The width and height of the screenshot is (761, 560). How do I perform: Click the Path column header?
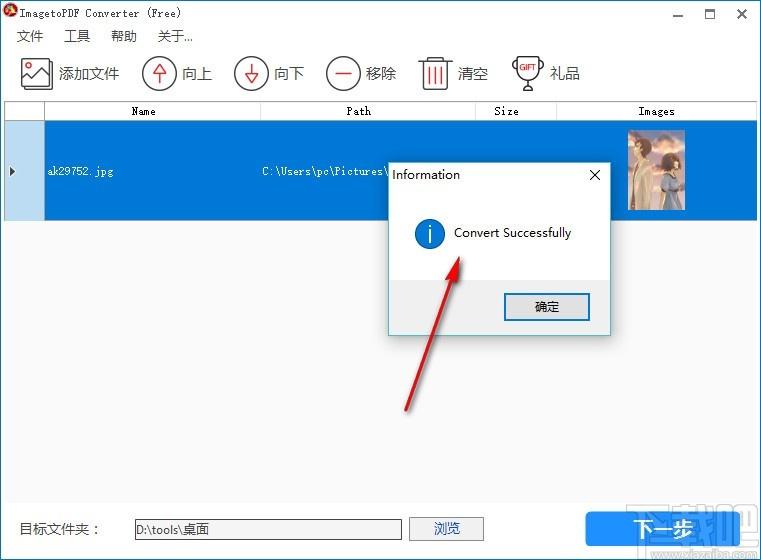coord(368,111)
